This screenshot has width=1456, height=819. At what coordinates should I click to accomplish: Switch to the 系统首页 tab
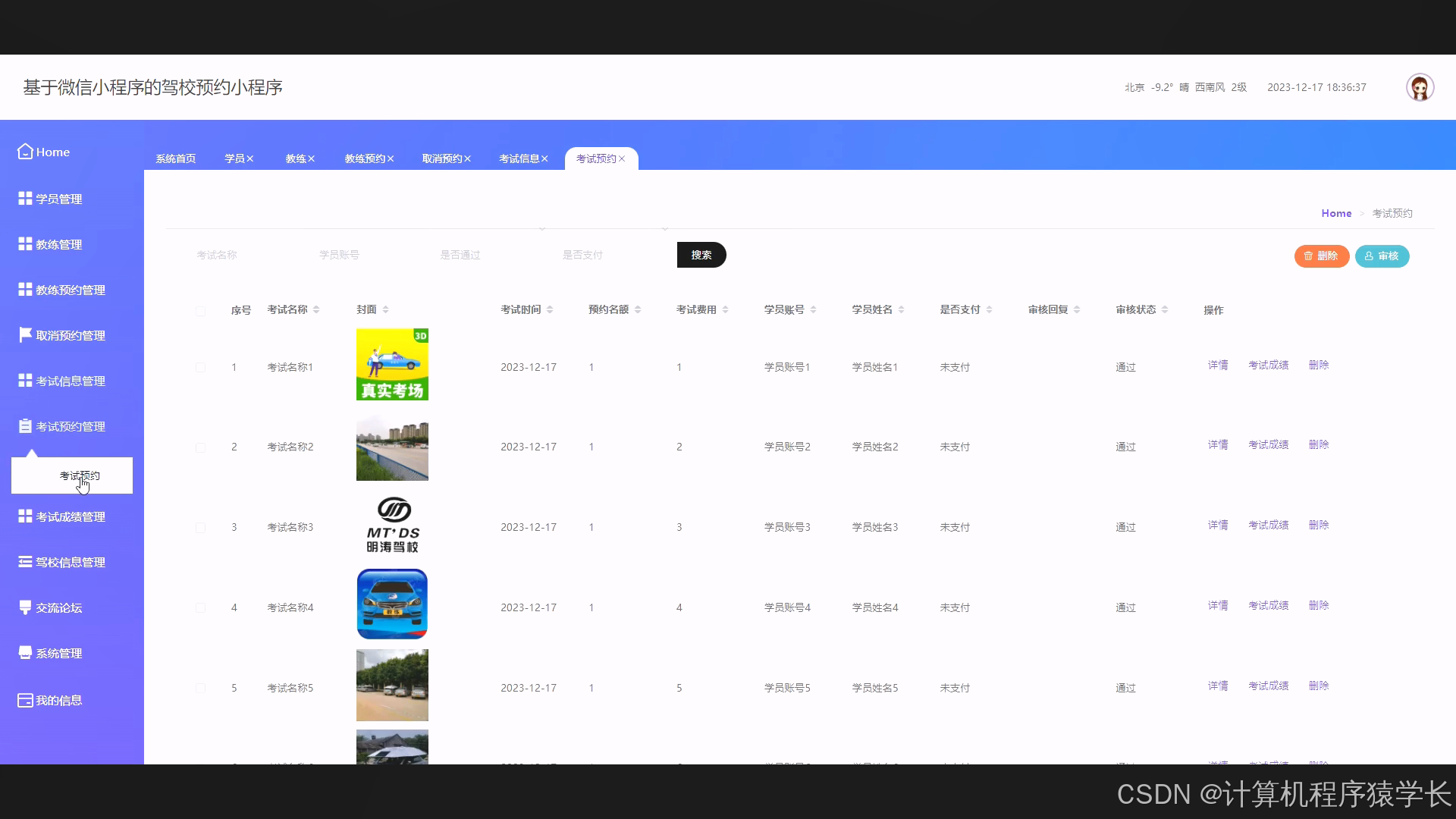175,158
